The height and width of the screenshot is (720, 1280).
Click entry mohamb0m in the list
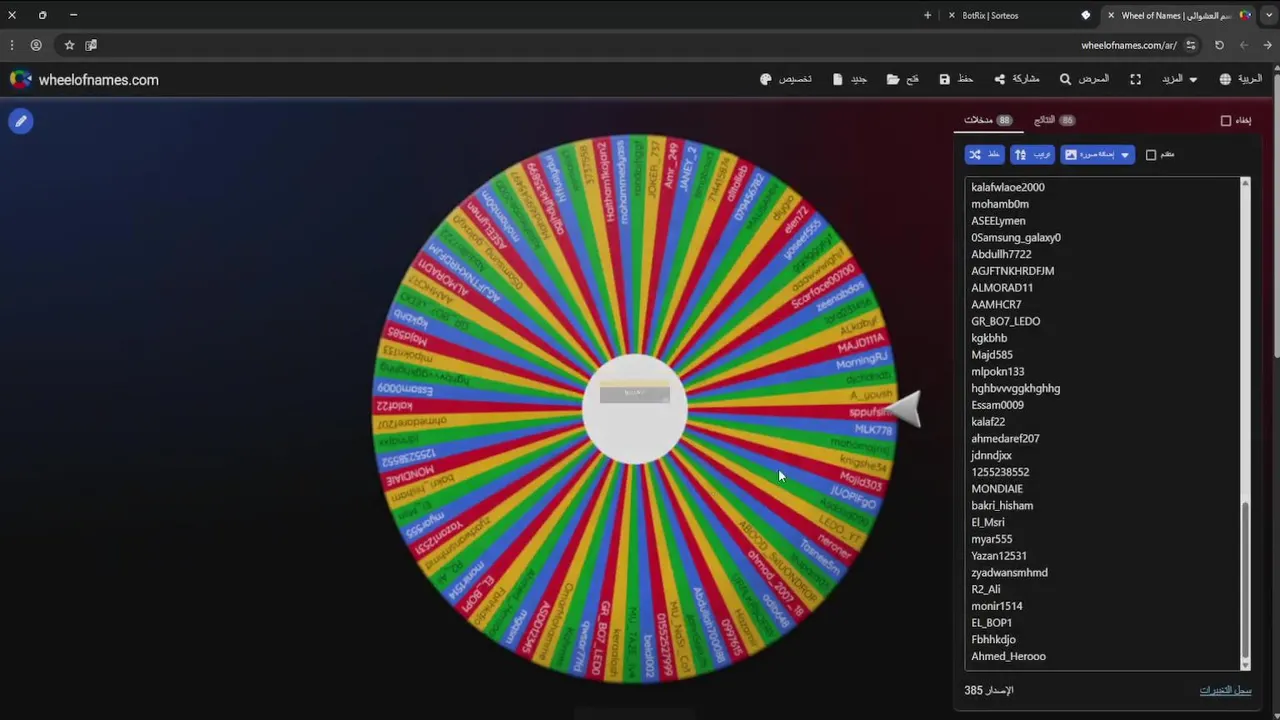[1000, 204]
